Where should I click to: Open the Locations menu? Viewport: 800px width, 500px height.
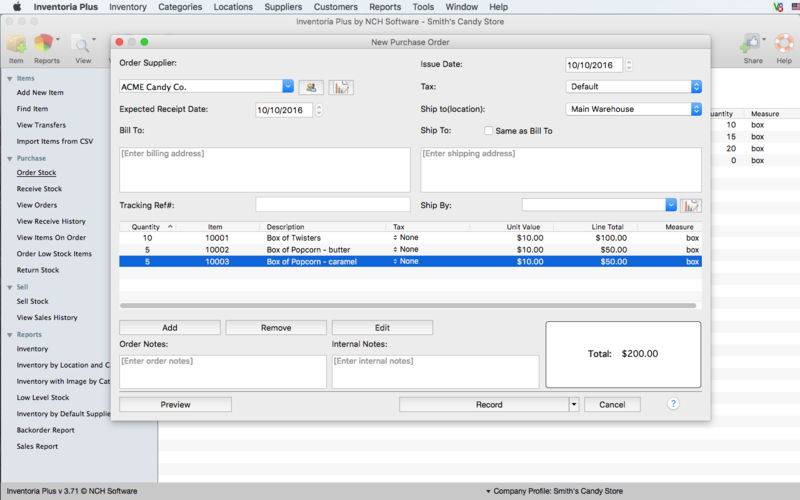click(233, 7)
